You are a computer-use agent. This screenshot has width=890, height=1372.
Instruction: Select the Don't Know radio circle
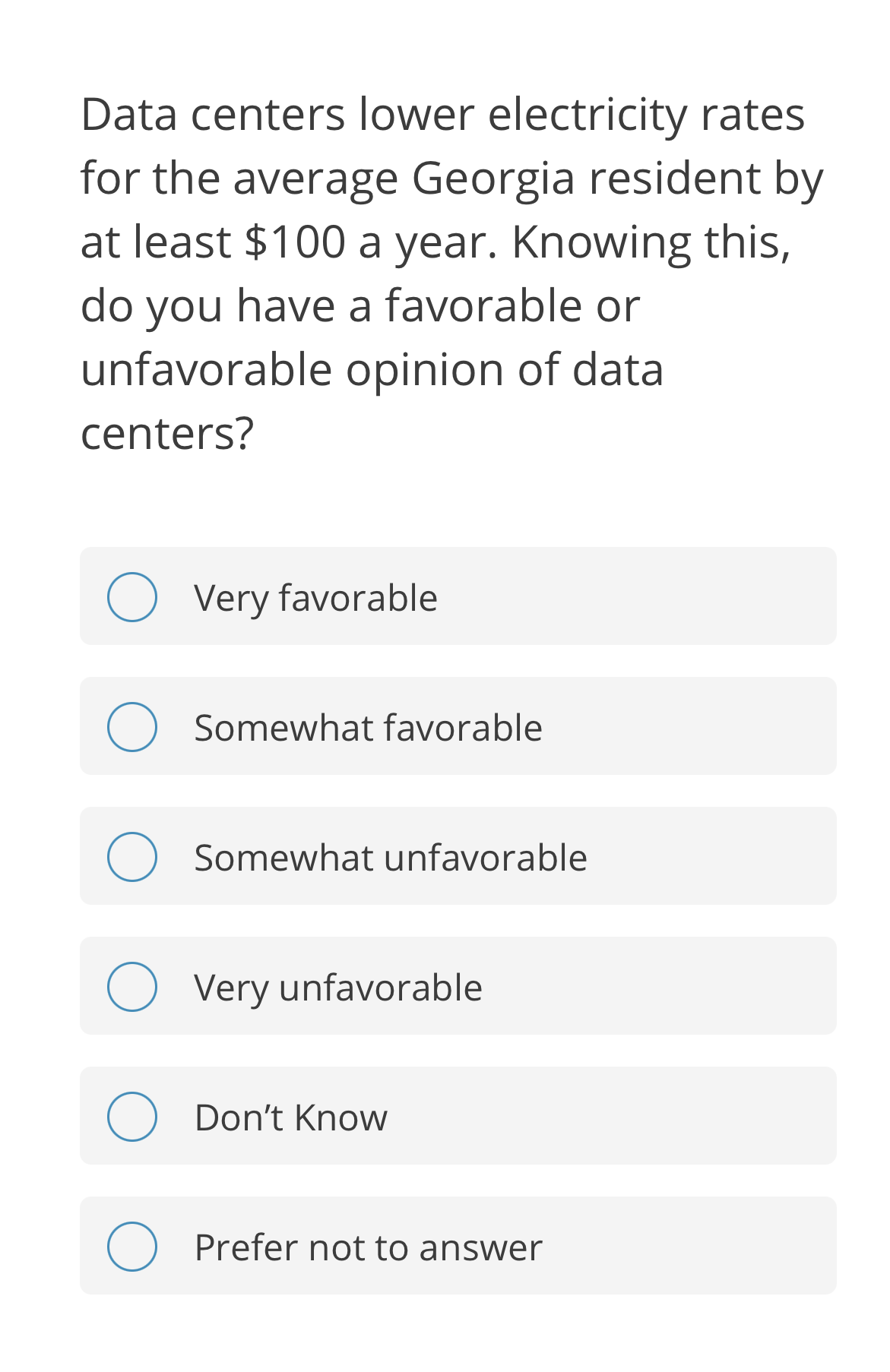(x=132, y=1117)
